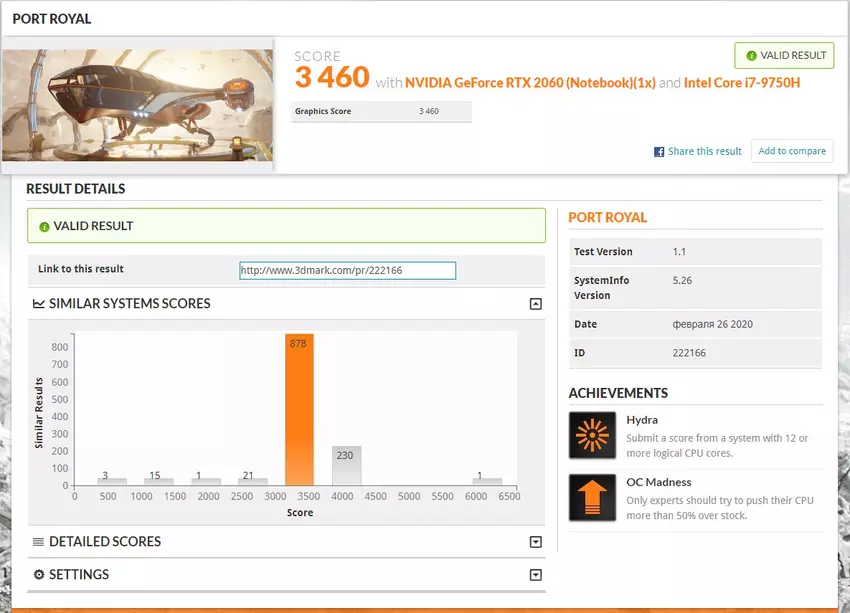The width and height of the screenshot is (850, 613).
Task: Click the list icon beside Detailed Scores
Action: pos(38,542)
